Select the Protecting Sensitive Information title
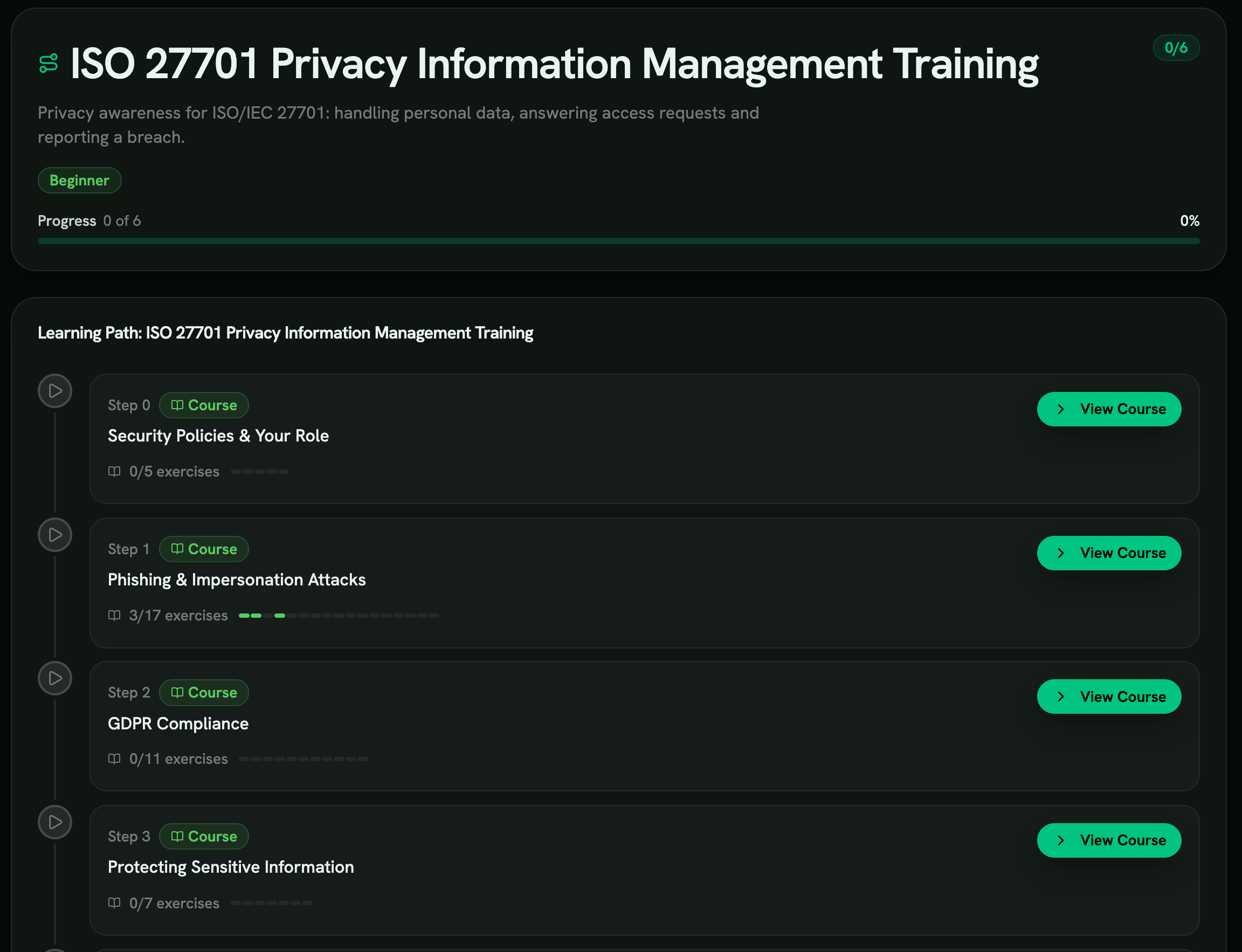Screen dimensions: 1242x952 click(x=231, y=867)
